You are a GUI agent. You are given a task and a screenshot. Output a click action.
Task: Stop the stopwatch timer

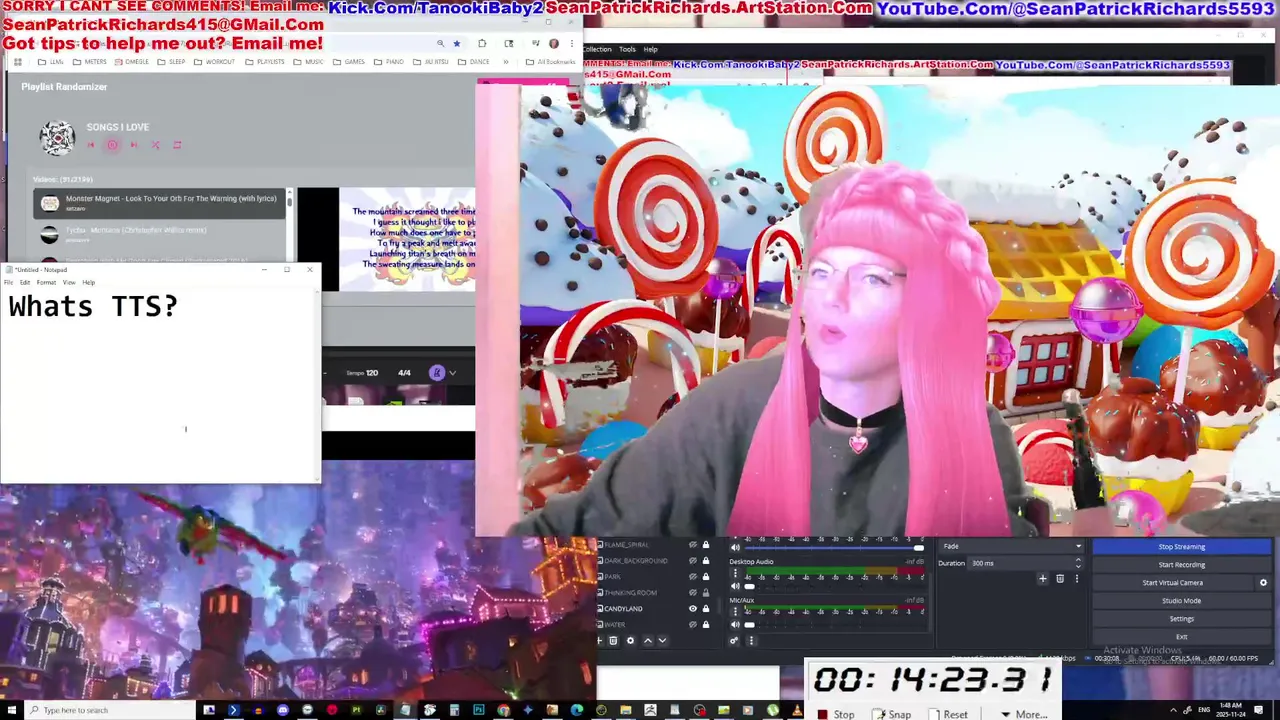(x=837, y=714)
